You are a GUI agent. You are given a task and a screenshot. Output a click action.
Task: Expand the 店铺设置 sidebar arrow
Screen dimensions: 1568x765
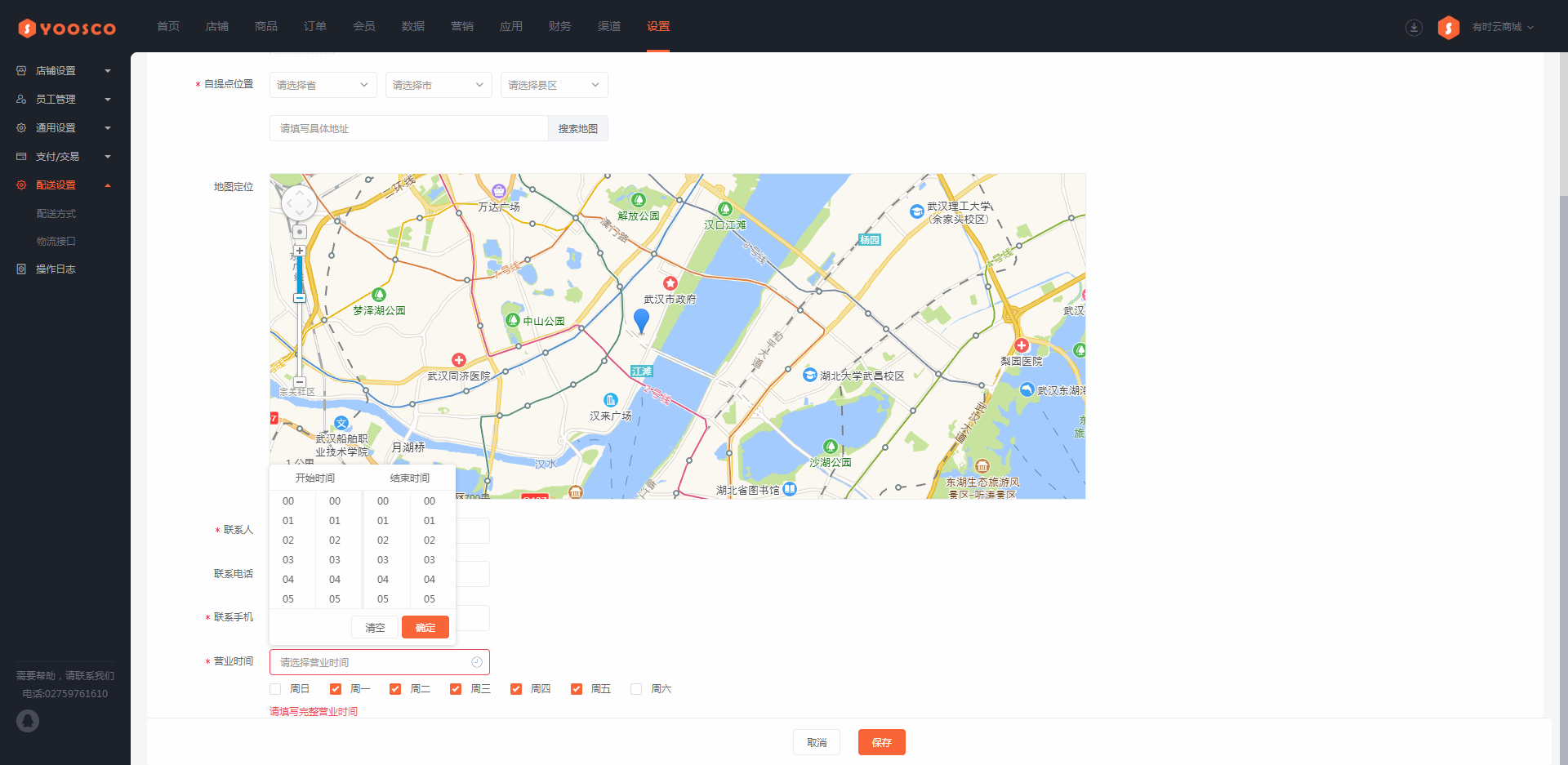tap(108, 71)
